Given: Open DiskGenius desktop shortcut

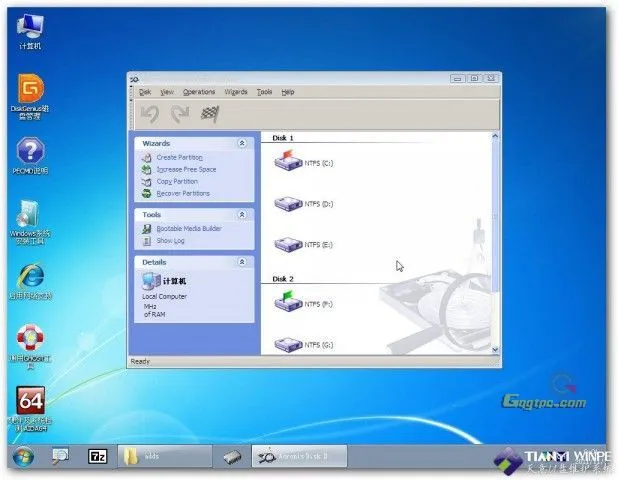Looking at the screenshot, I should click(x=30, y=89).
